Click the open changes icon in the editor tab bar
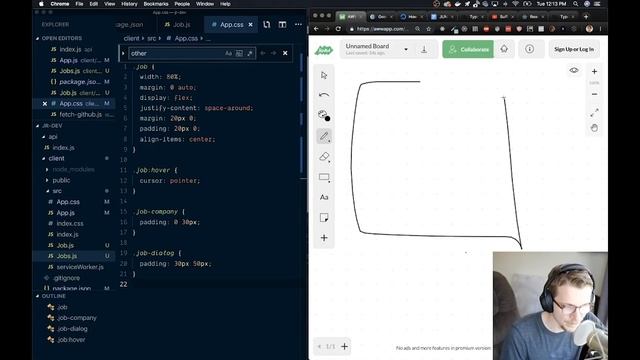The width and height of the screenshot is (640, 360). [267, 24]
